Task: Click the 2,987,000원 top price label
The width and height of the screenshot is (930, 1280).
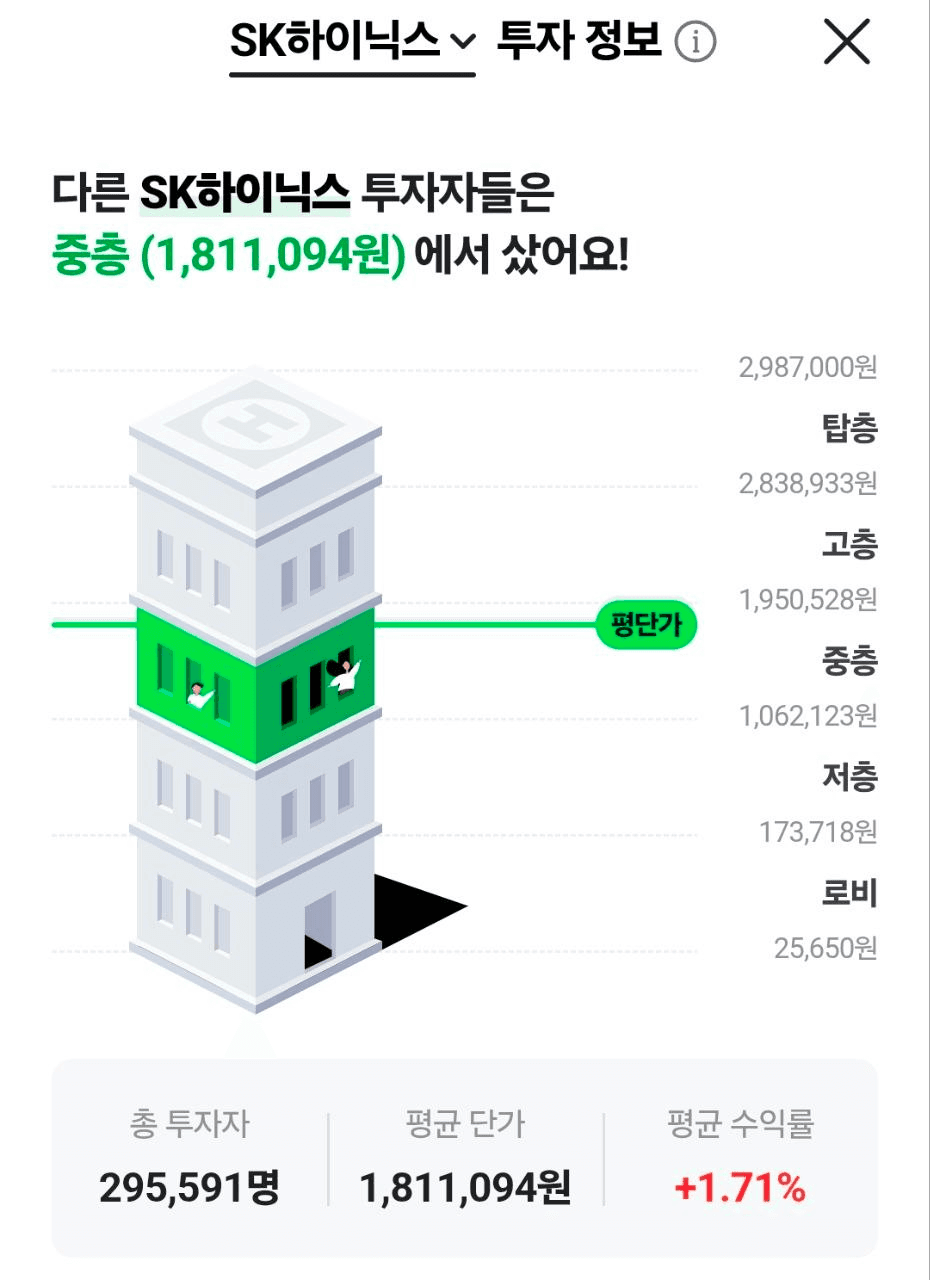Action: (x=808, y=367)
